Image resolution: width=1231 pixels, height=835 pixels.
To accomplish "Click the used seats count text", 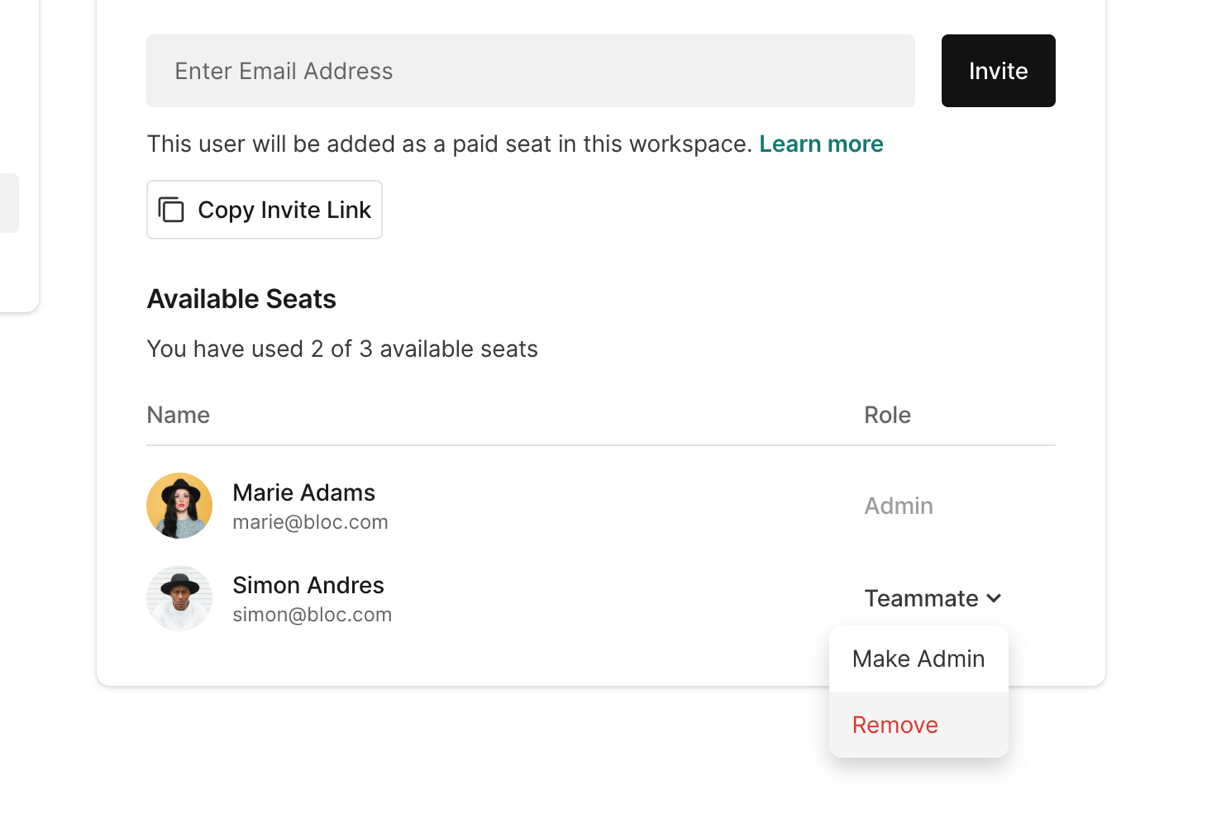I will (x=342, y=349).
